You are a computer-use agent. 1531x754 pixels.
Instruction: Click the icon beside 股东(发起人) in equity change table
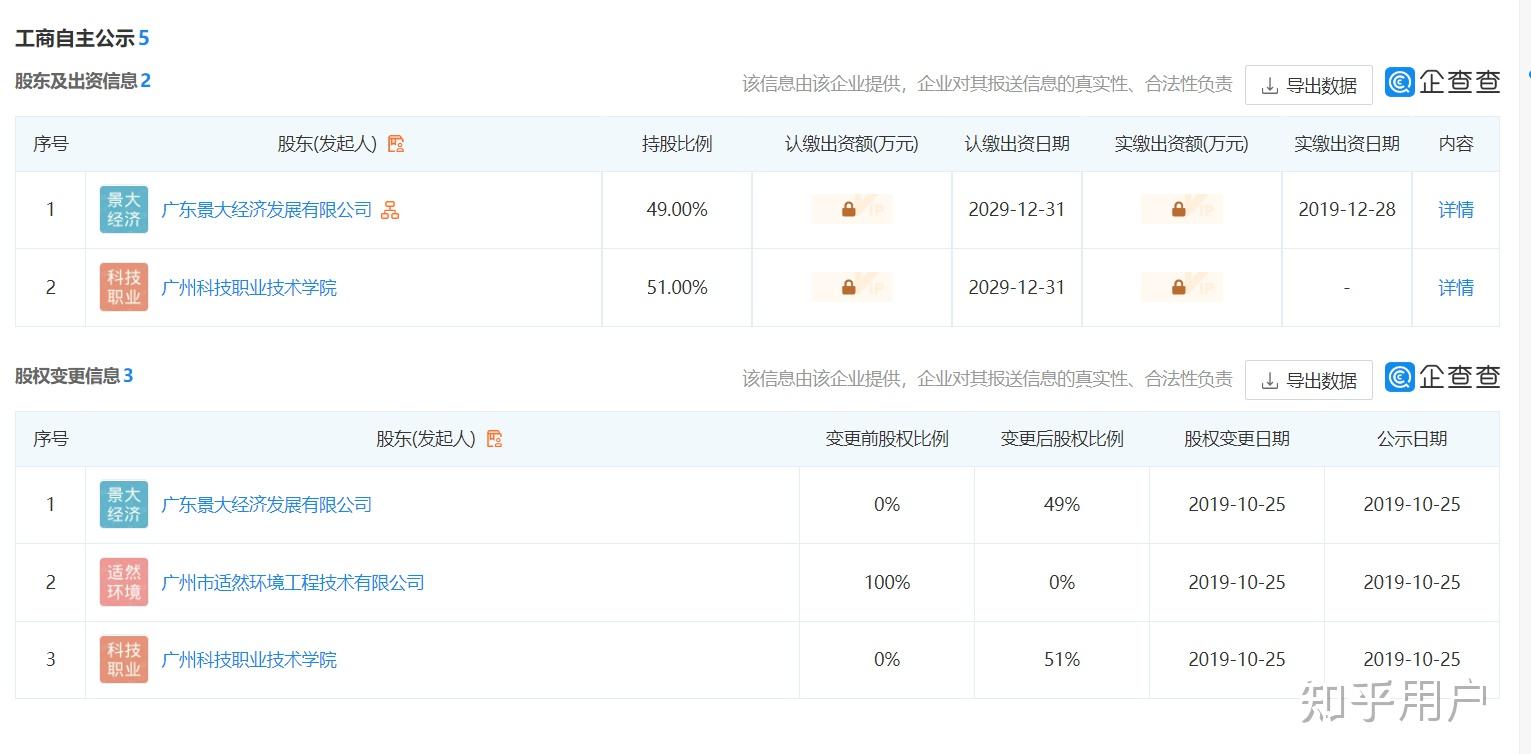494,439
